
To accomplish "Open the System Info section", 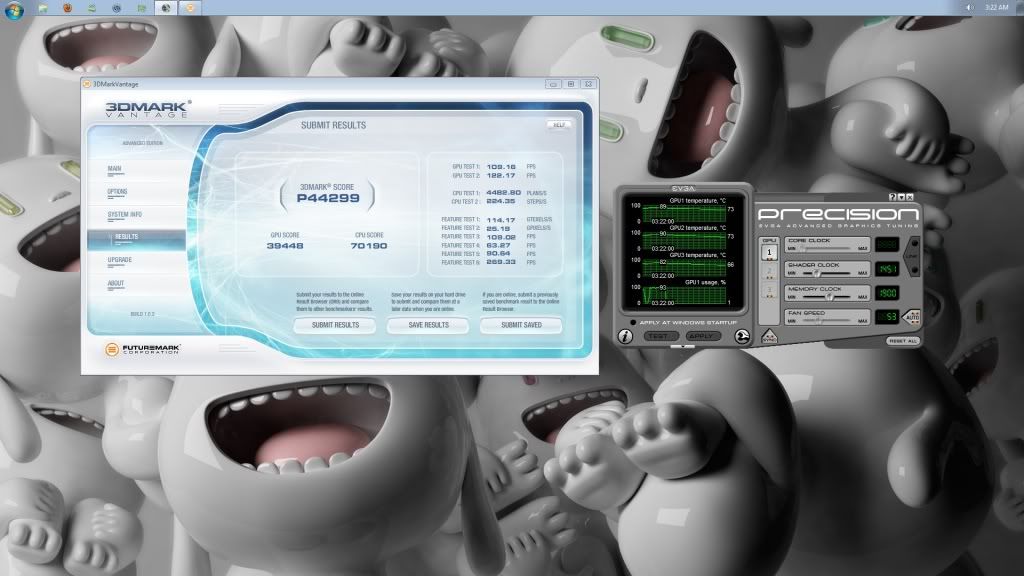I will tap(124, 214).
